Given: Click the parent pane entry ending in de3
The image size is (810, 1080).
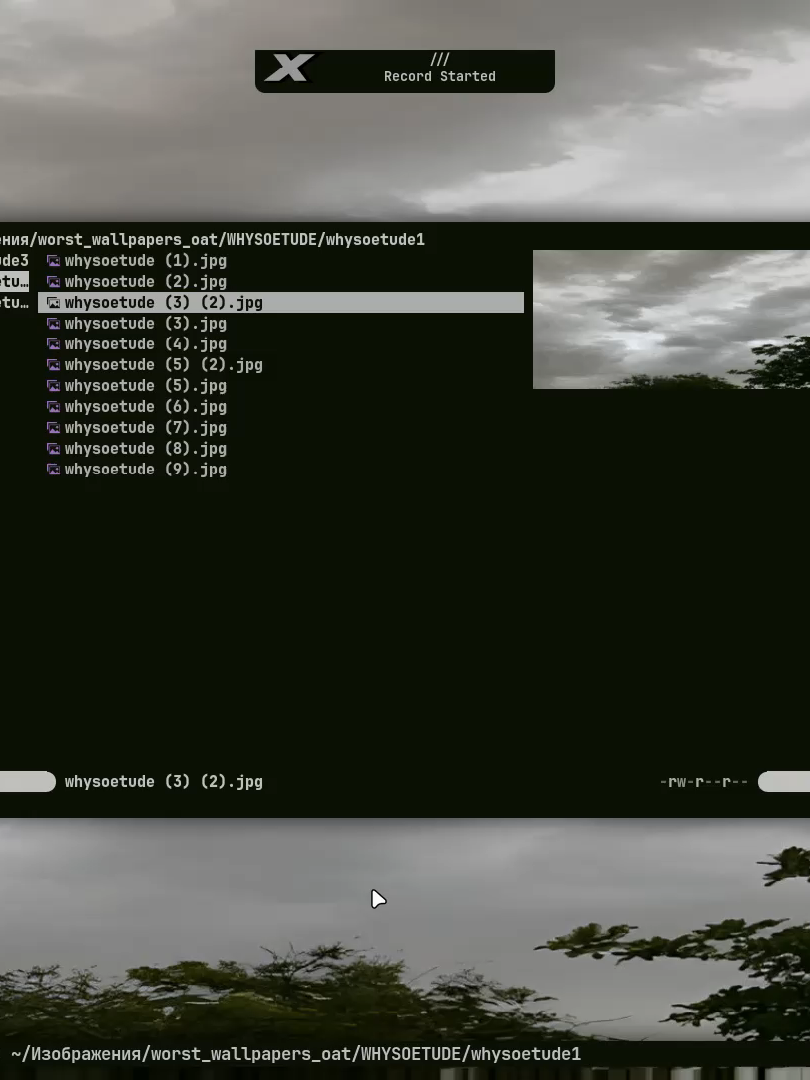Looking at the screenshot, I should pos(14,261).
